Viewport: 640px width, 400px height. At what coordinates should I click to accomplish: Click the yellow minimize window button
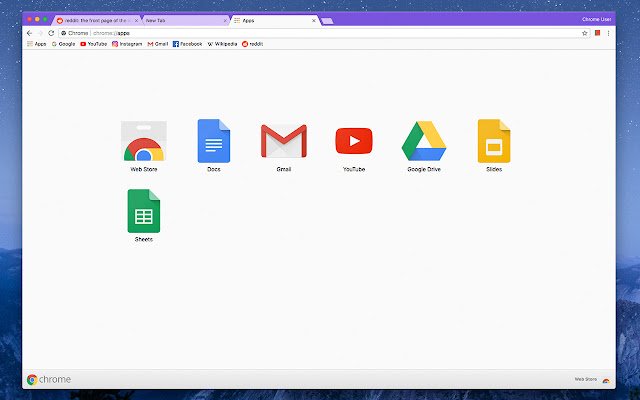[37, 19]
